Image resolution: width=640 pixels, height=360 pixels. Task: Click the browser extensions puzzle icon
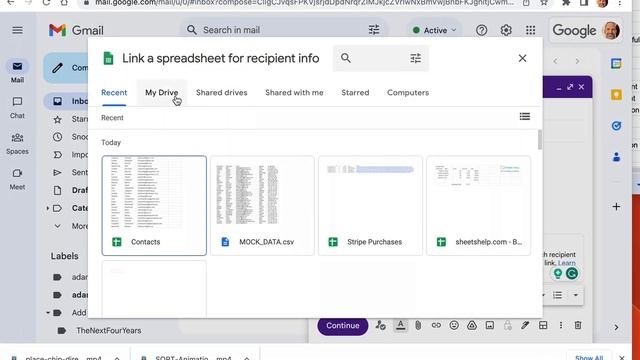coord(566,2)
